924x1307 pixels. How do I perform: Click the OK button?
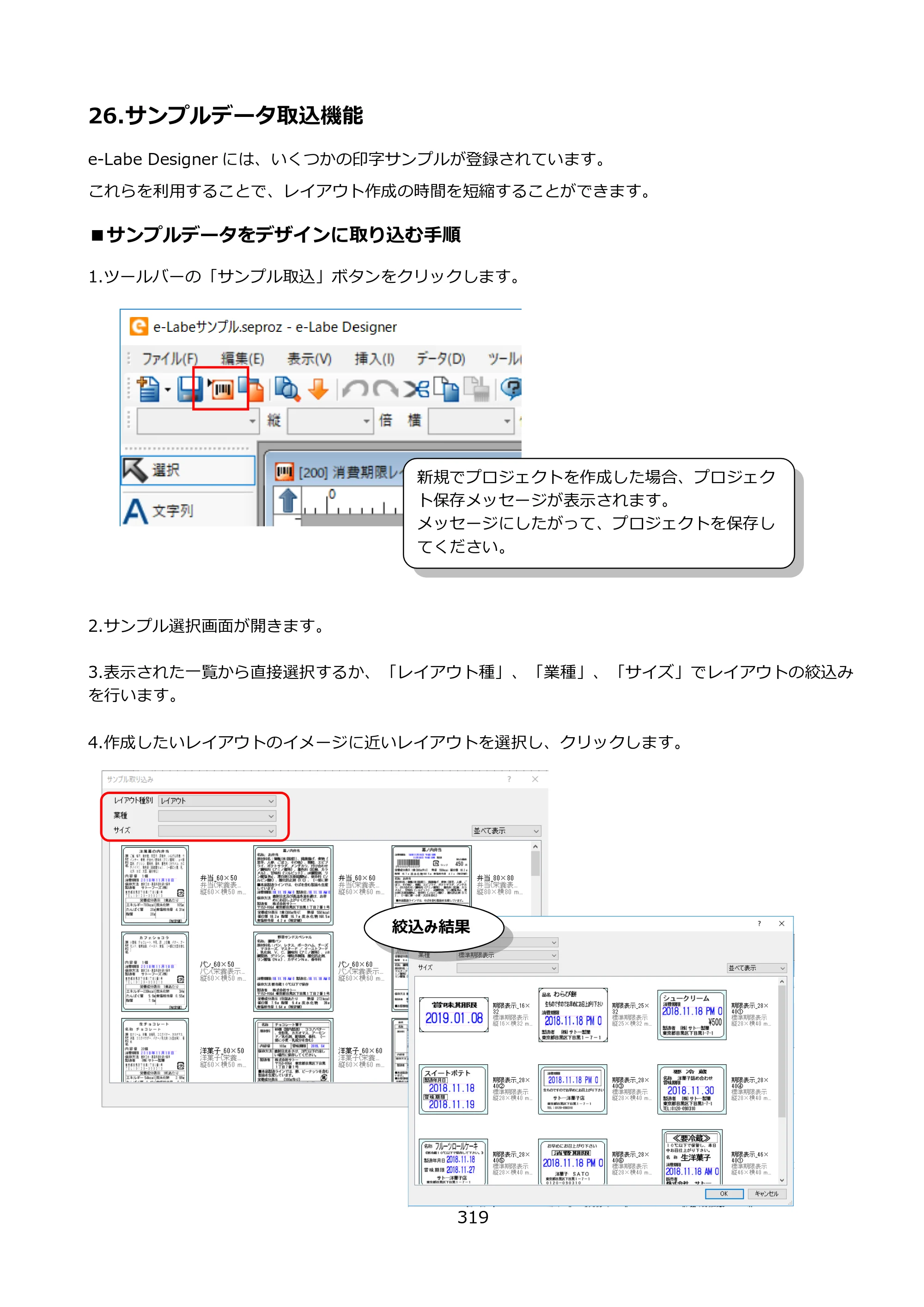coord(724,1194)
